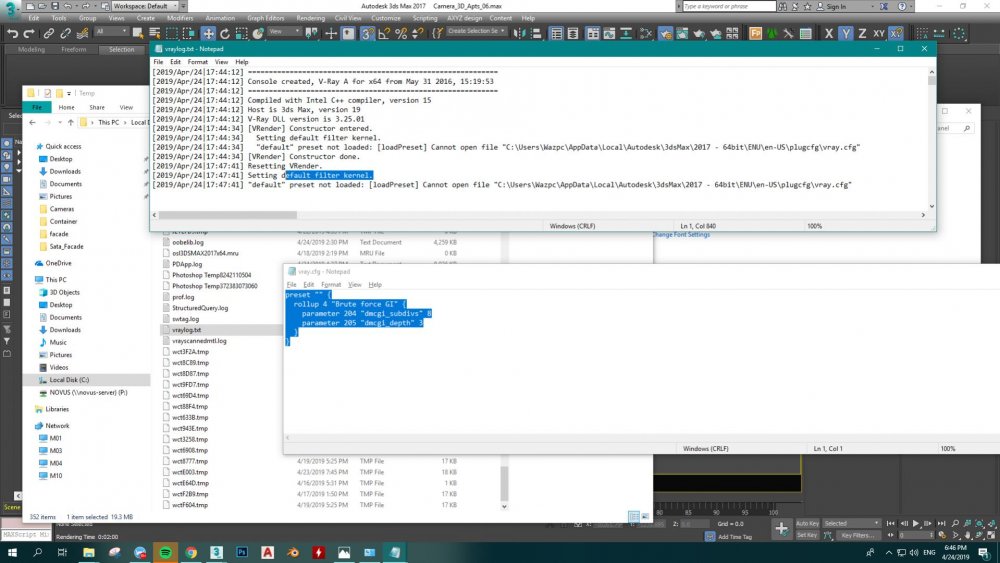The width and height of the screenshot is (1000, 563).
Task: Toggle the Angle Snap button in toolbar
Action: (383, 33)
